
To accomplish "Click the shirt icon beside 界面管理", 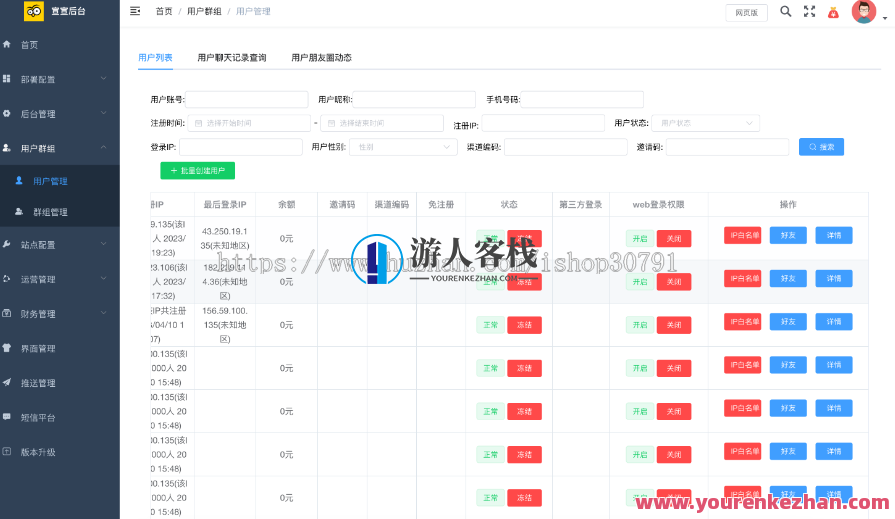I will (7, 348).
